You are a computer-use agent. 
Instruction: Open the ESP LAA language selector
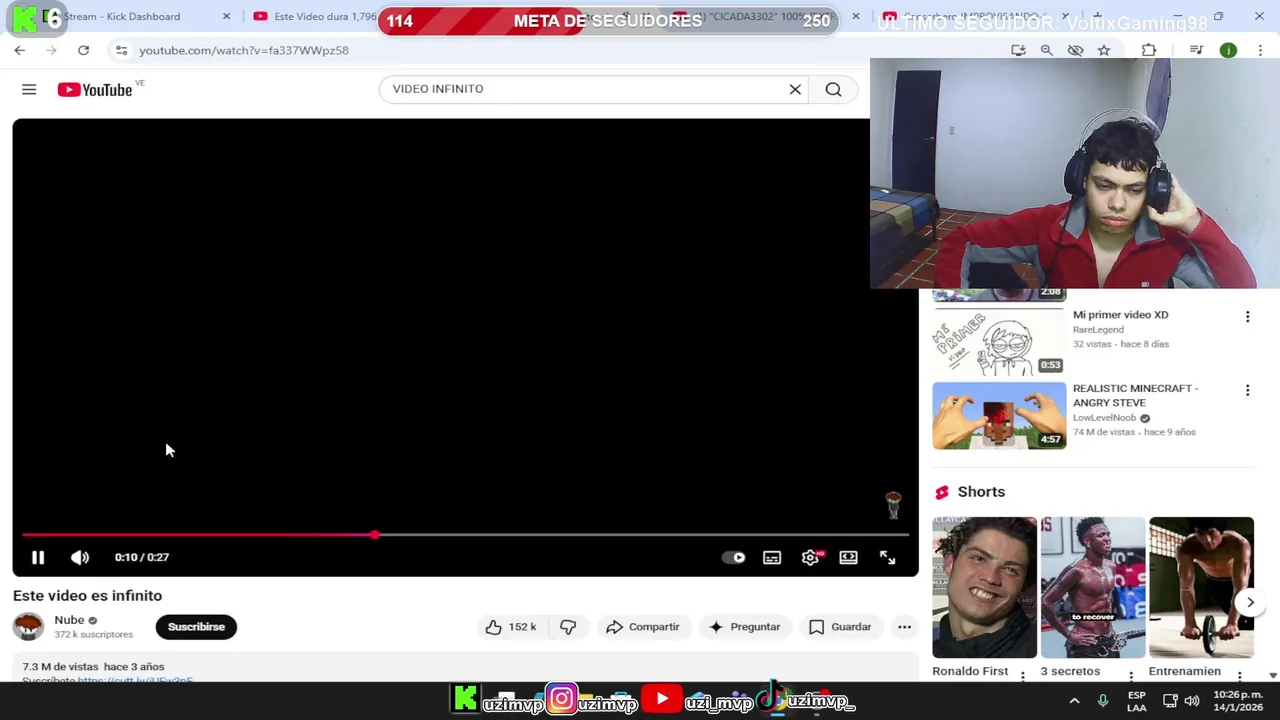pyautogui.click(x=1137, y=701)
